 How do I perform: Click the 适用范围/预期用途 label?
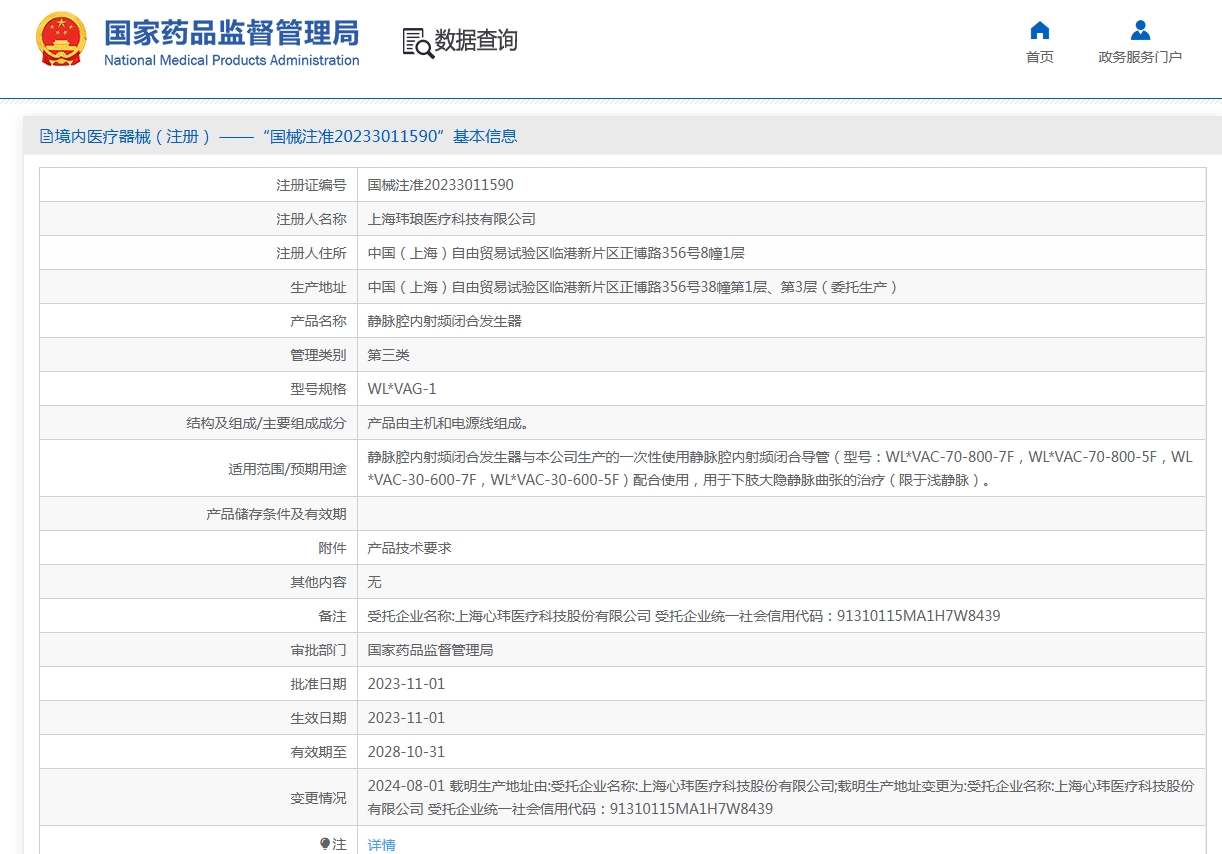coord(287,468)
